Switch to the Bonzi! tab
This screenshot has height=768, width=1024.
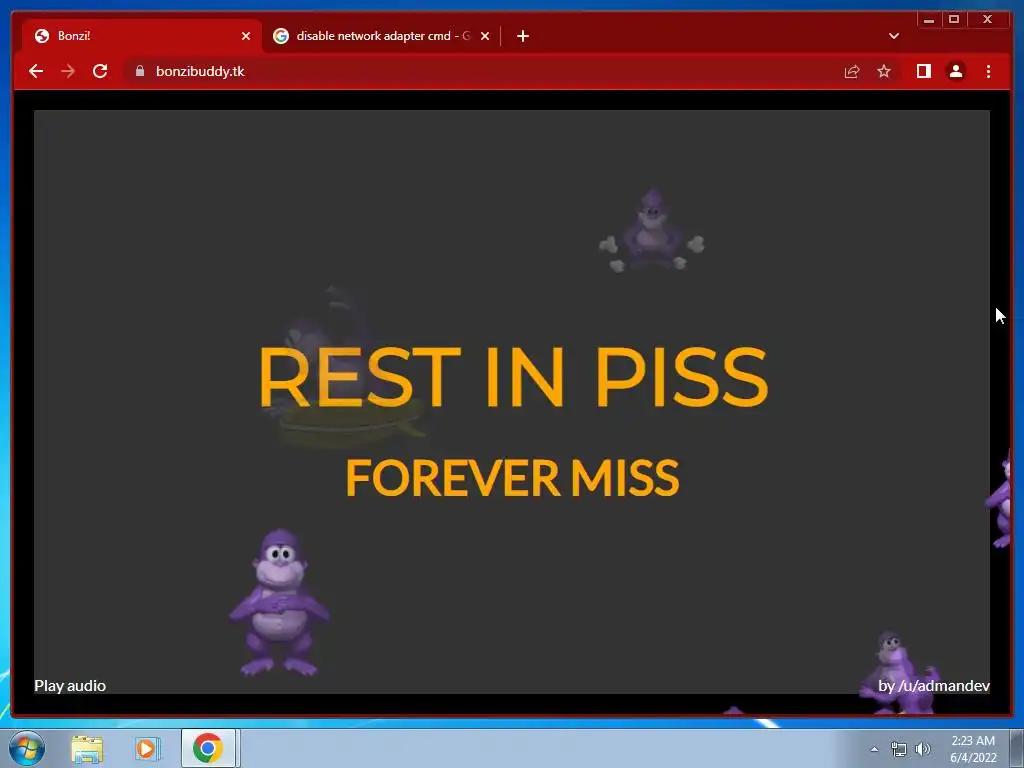140,36
